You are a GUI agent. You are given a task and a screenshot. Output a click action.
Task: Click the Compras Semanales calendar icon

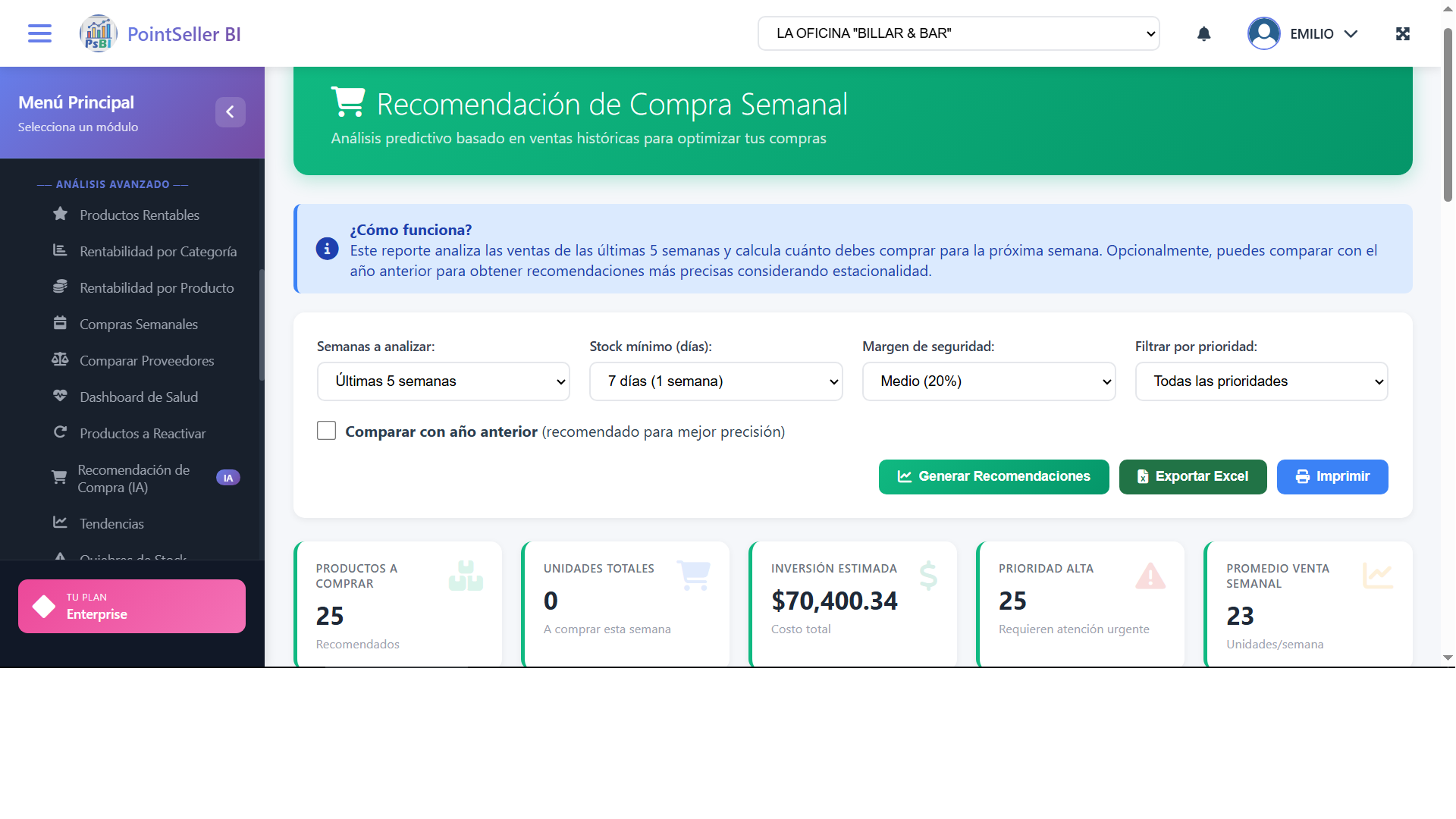tap(61, 324)
